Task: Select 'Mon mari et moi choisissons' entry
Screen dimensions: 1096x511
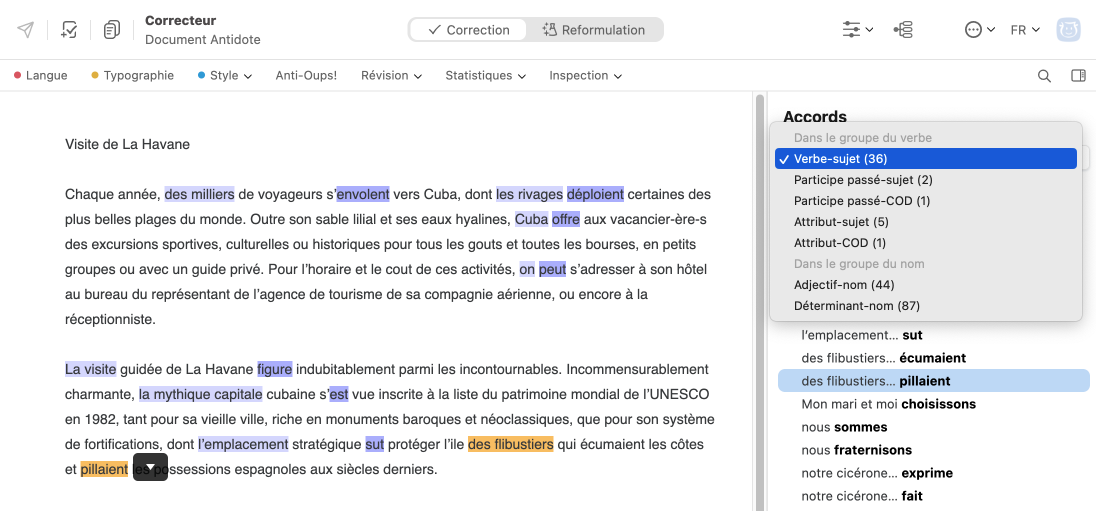Action: coord(888,404)
